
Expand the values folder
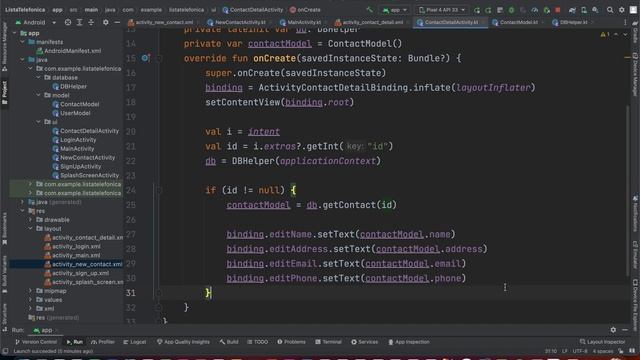click(31, 300)
